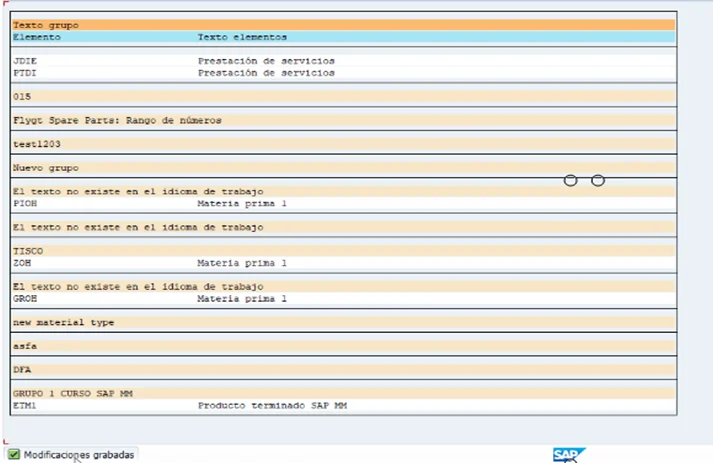Select the 'new material type' group row
The image size is (713, 463).
(343, 322)
